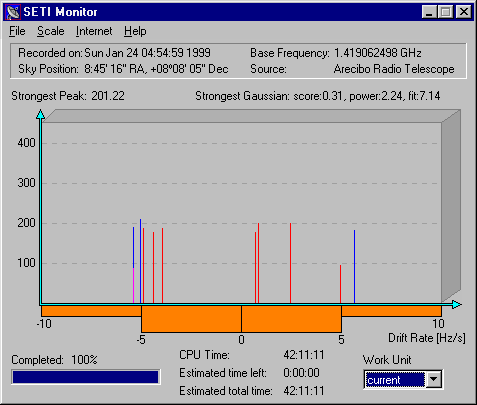The image size is (477, 405).
Task: Click the SETI Monitor title bar text
Action: click(x=60, y=12)
